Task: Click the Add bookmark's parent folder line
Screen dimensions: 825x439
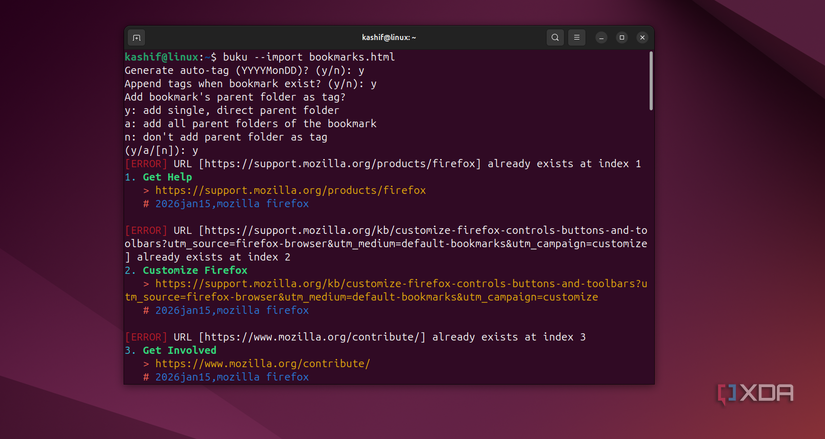Action: [x=235, y=97]
